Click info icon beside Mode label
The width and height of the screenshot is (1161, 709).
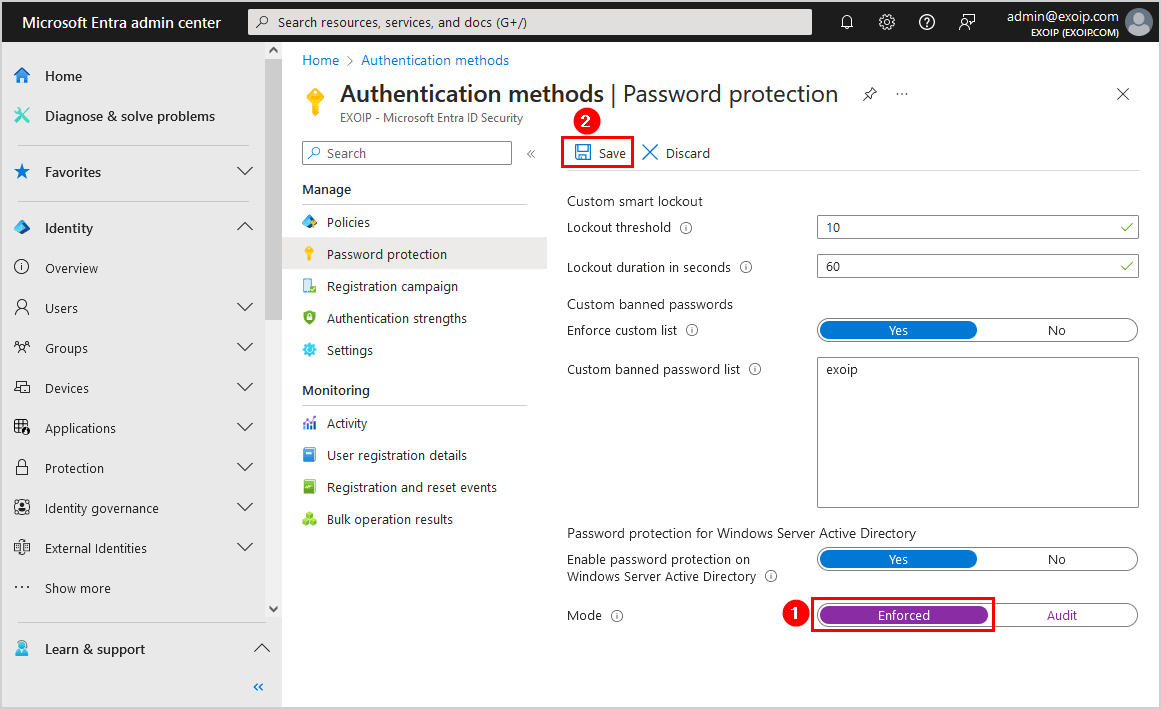pos(617,616)
